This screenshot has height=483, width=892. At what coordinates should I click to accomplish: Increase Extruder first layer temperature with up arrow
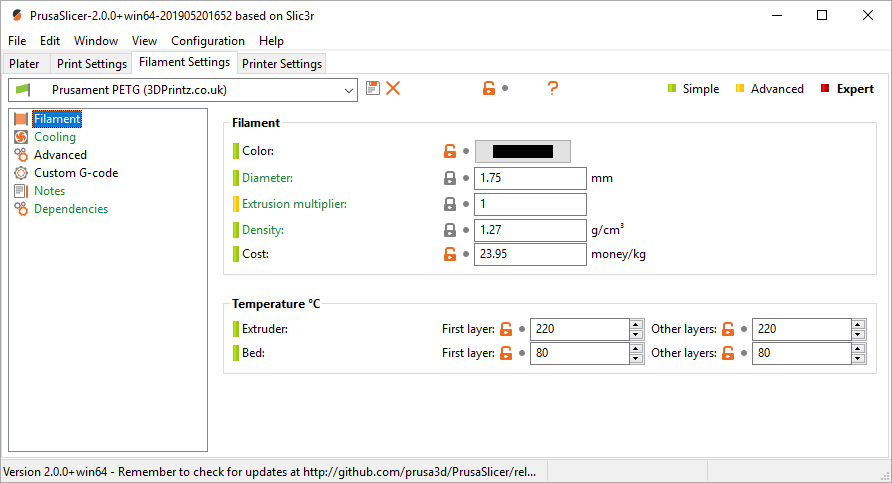click(x=636, y=325)
